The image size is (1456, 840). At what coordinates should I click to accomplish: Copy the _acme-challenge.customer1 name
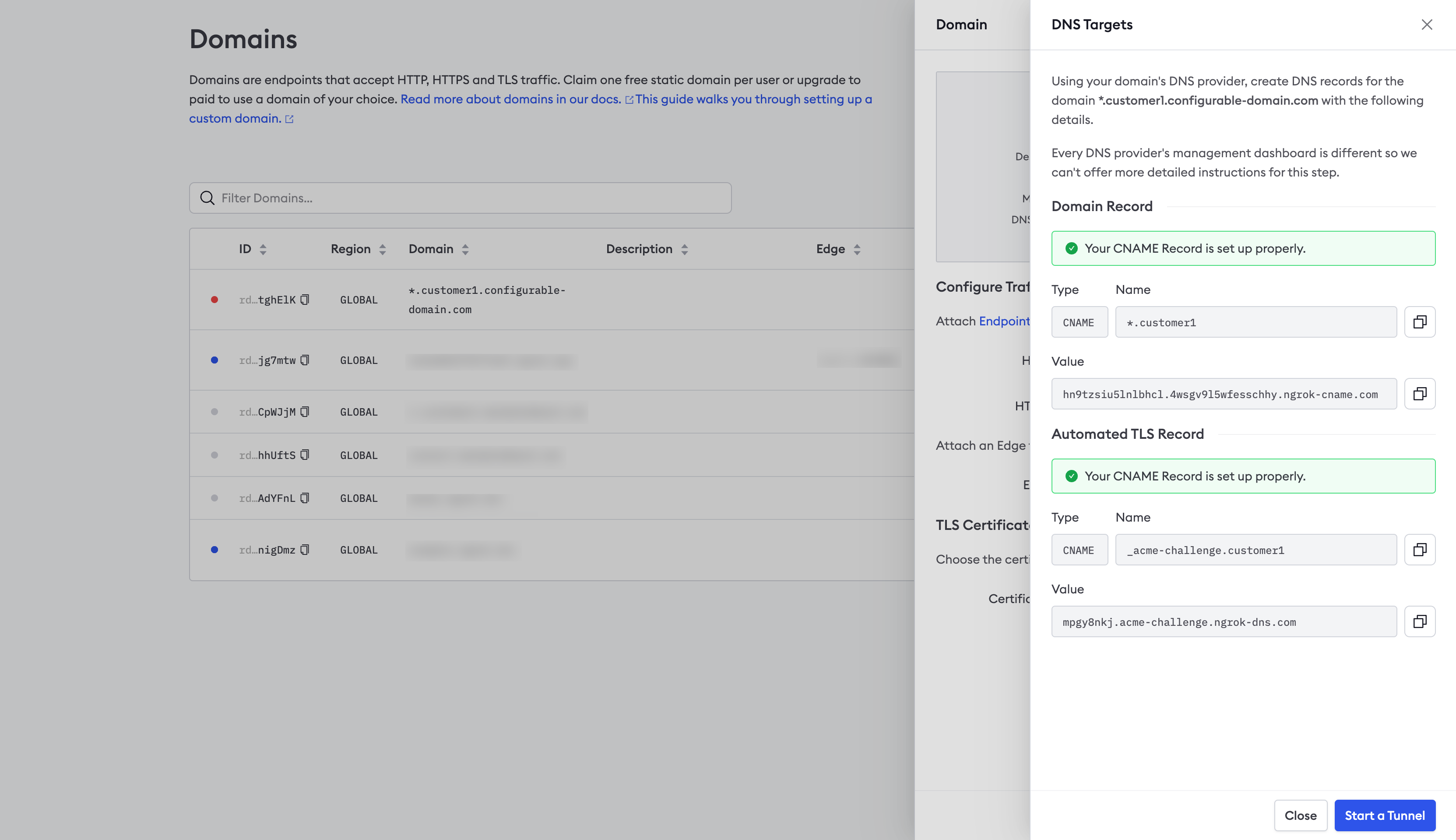click(x=1419, y=550)
